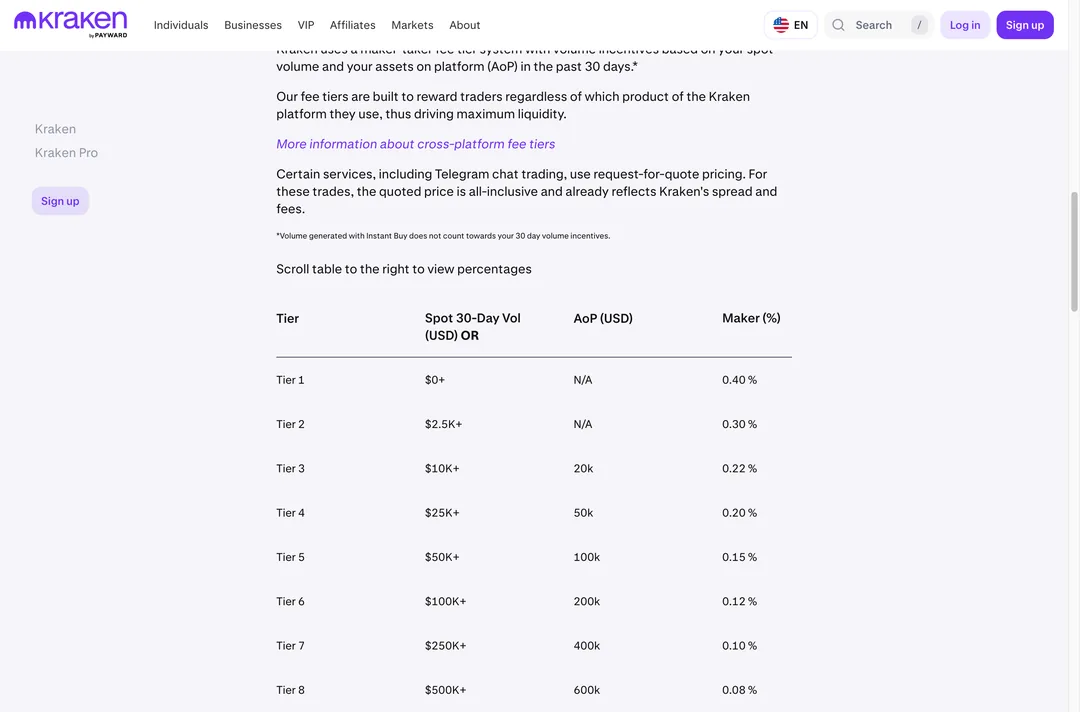Click the 50k AoP cell

tap(583, 513)
